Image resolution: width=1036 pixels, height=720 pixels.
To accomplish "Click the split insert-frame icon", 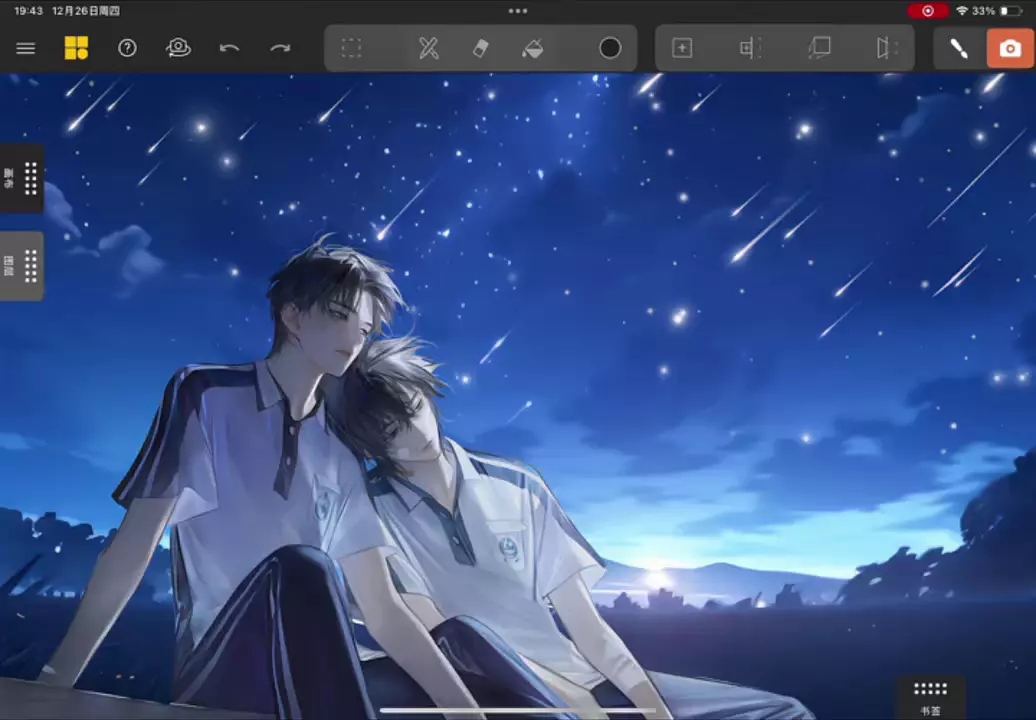I will [x=751, y=48].
